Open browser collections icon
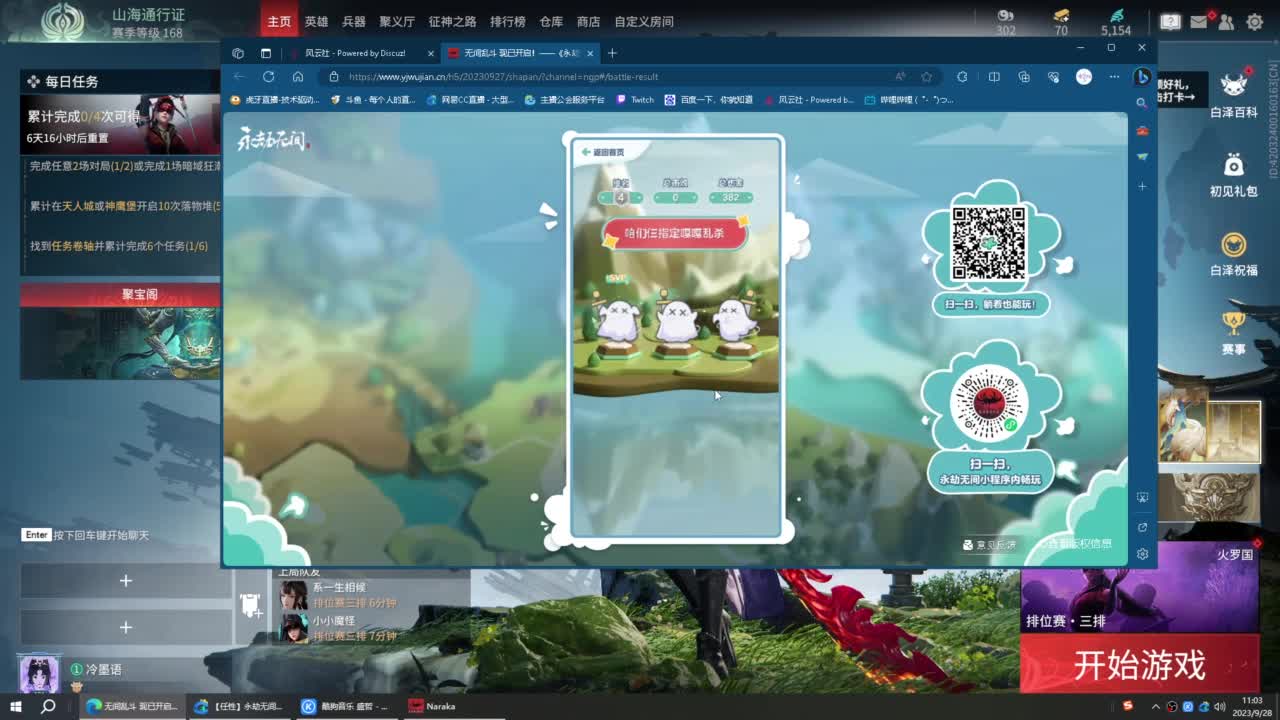 (1024, 77)
